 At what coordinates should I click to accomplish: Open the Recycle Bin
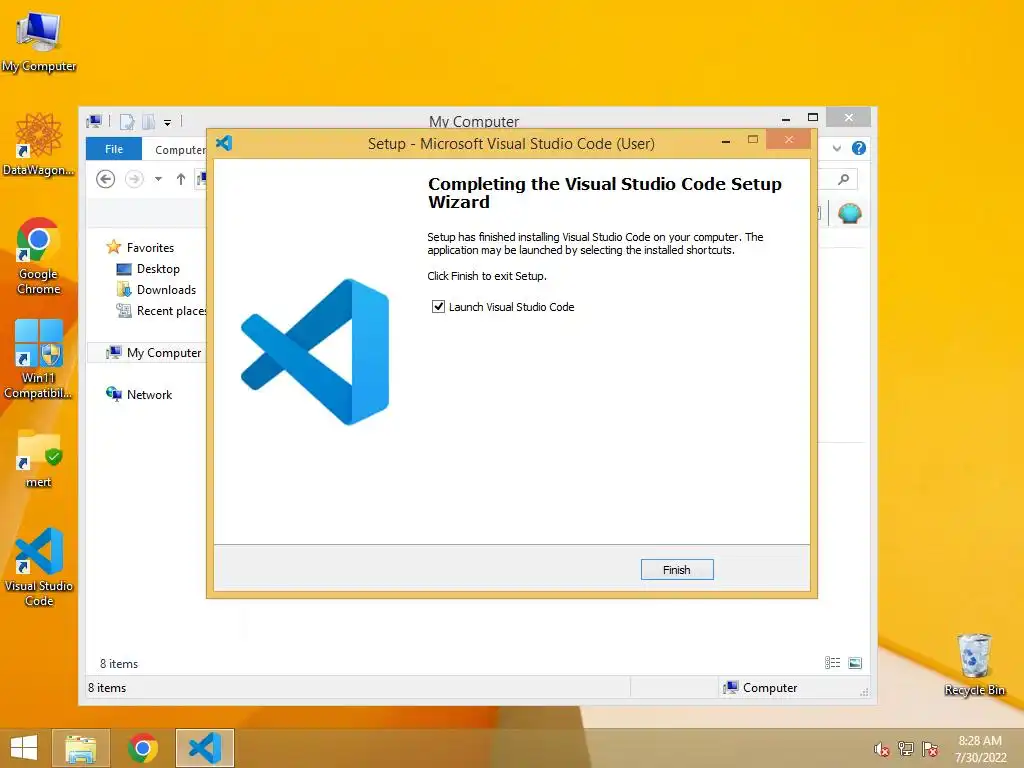(x=974, y=664)
